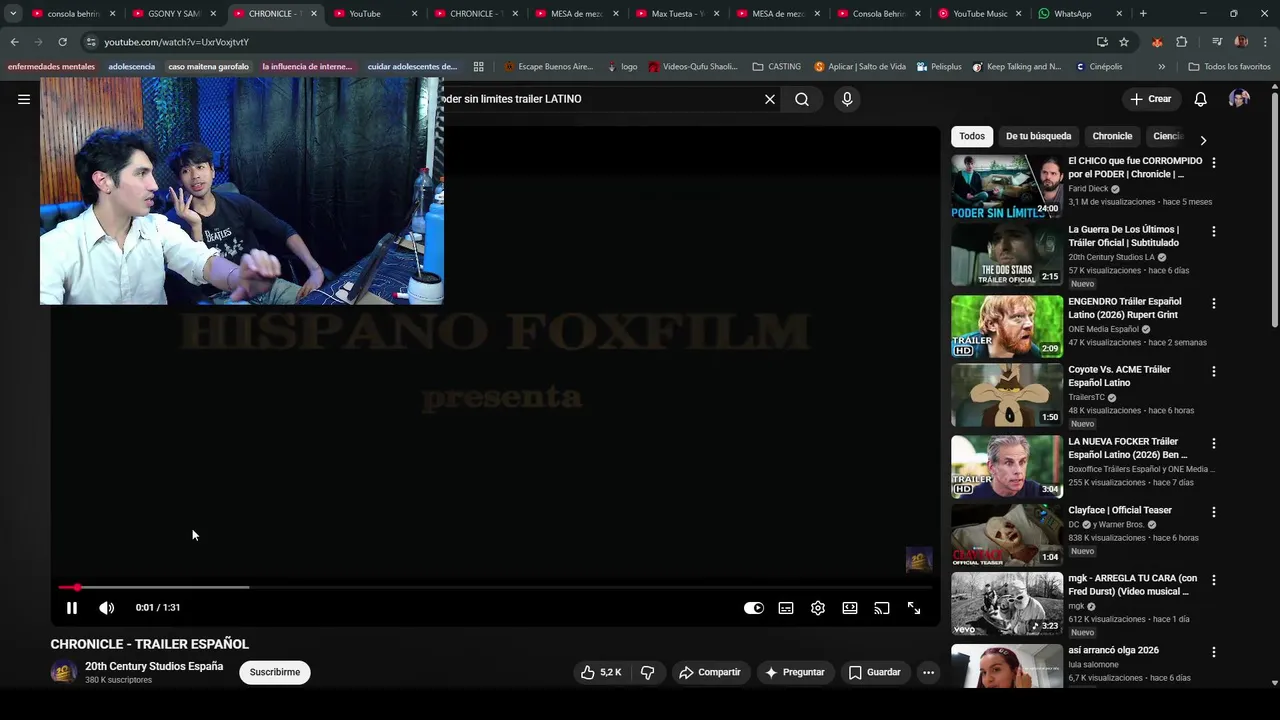Open Coyote Vs. ACME Tráiler video title
The width and height of the screenshot is (1280, 720).
[1119, 376]
